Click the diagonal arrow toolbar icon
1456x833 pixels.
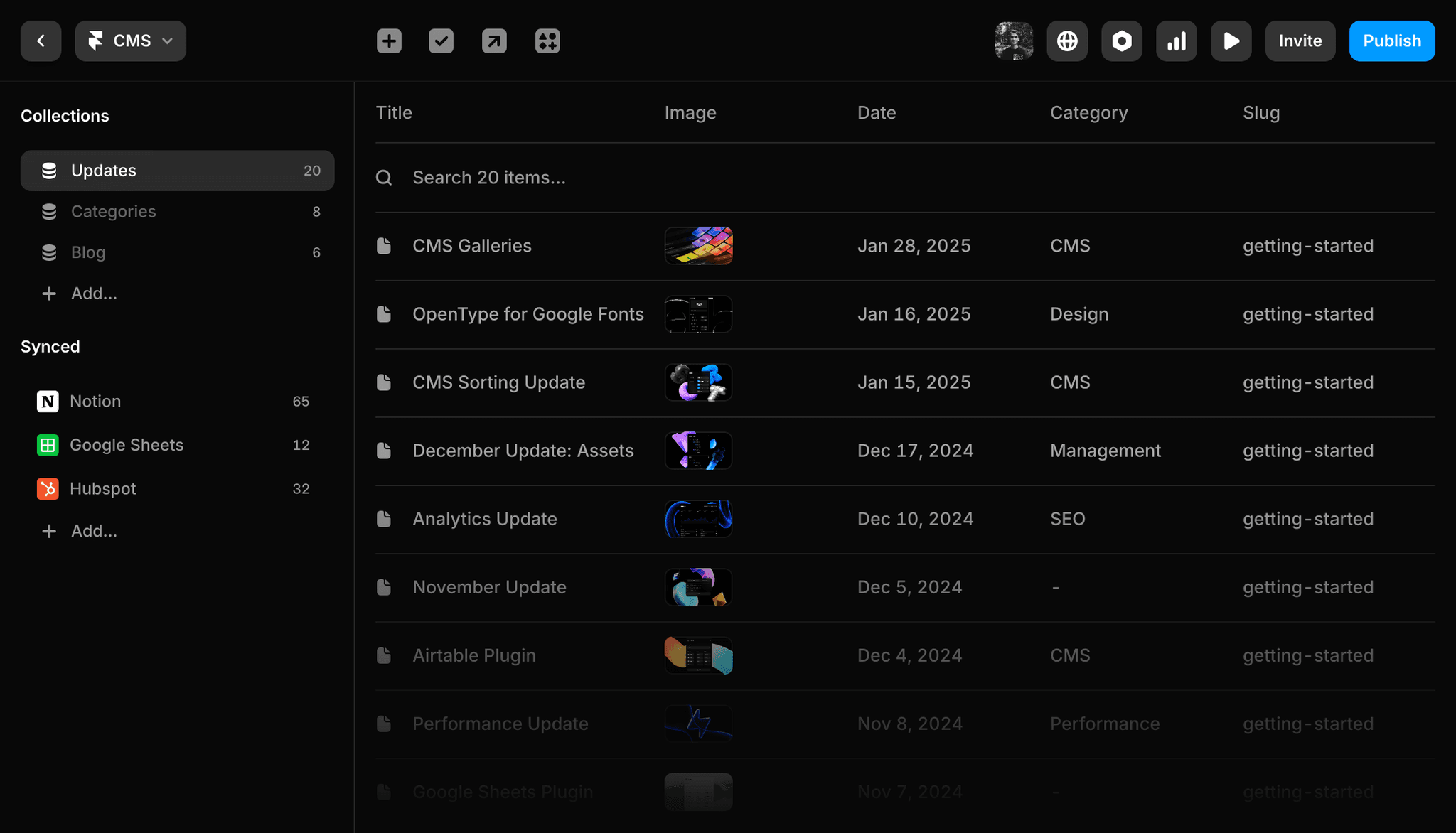pos(494,41)
